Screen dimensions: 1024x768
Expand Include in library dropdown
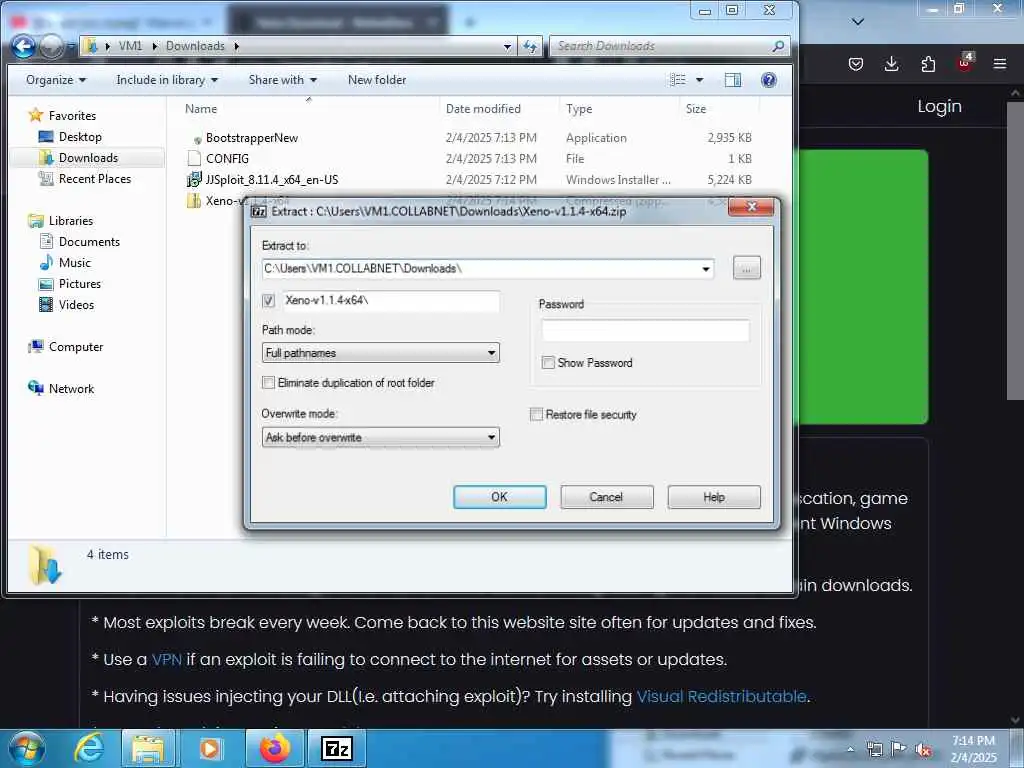pos(167,80)
